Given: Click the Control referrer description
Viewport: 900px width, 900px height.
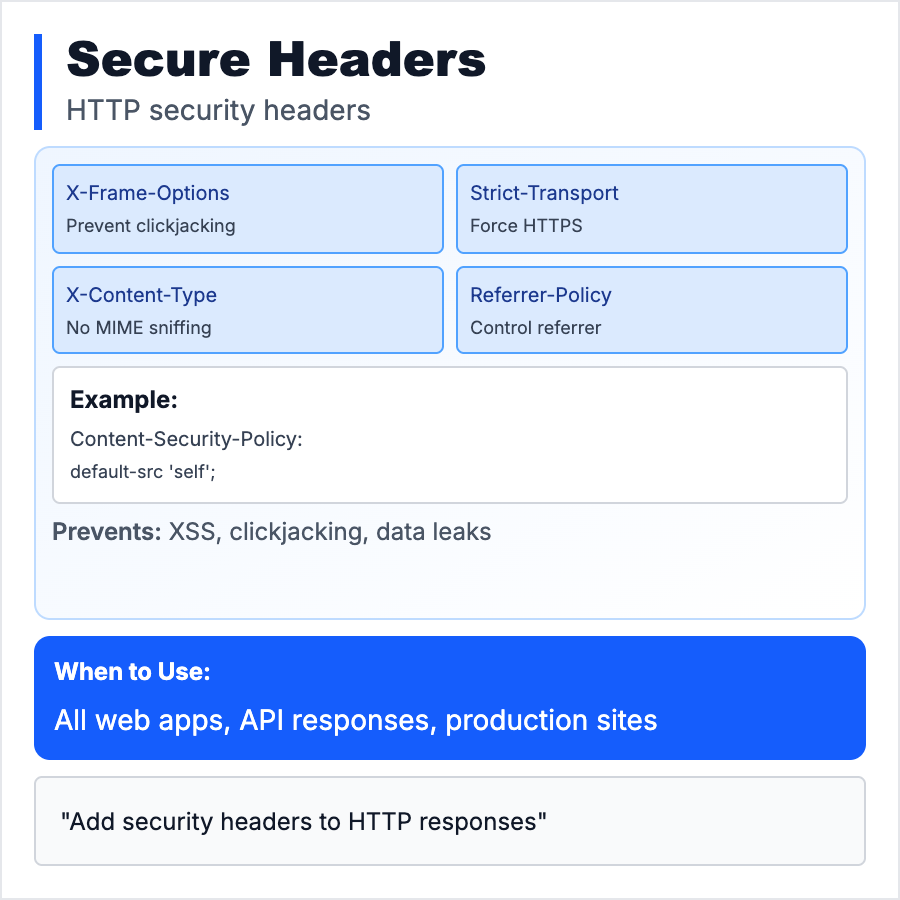Looking at the screenshot, I should 536,328.
